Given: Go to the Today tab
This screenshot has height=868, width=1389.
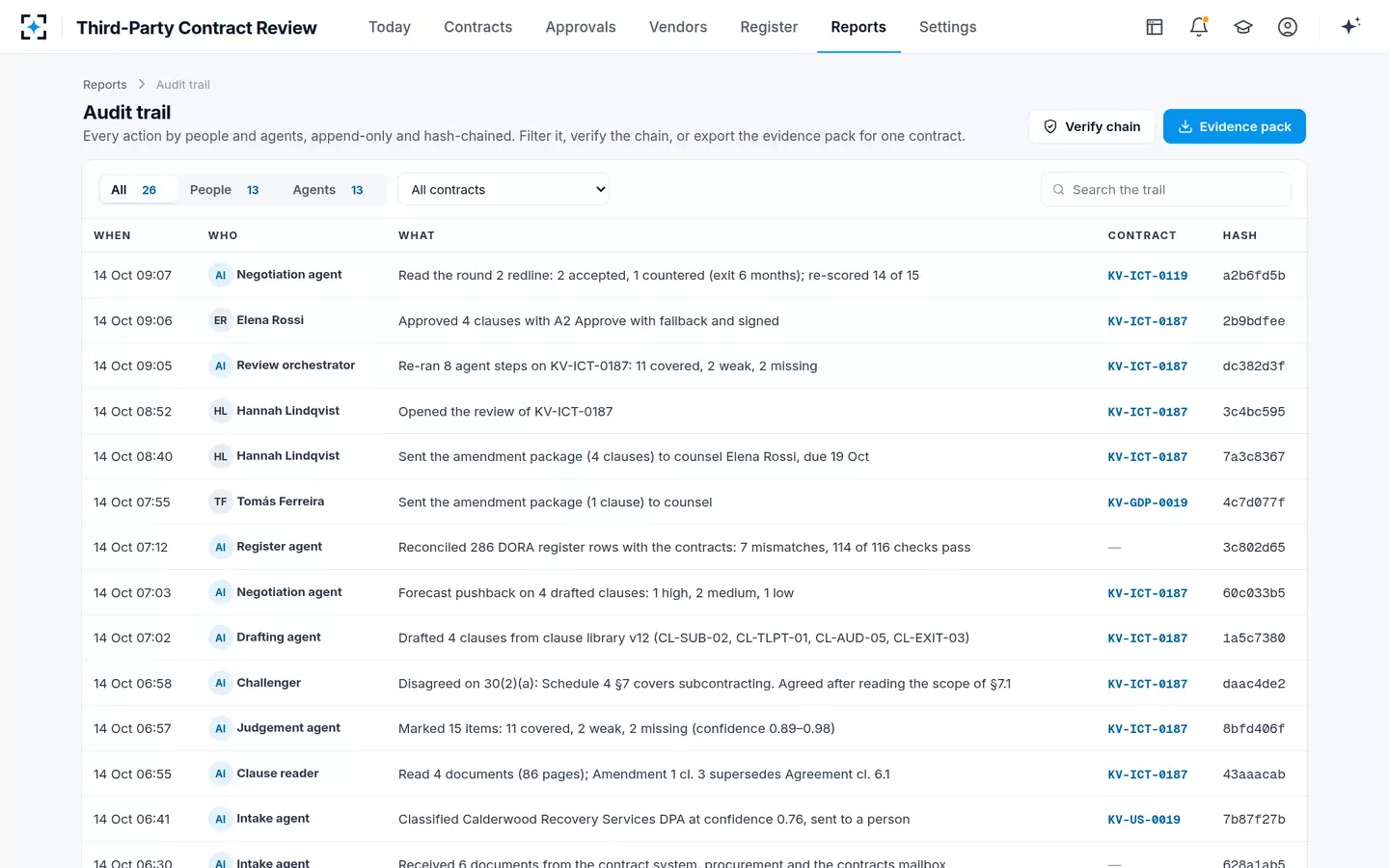Looking at the screenshot, I should point(390,27).
